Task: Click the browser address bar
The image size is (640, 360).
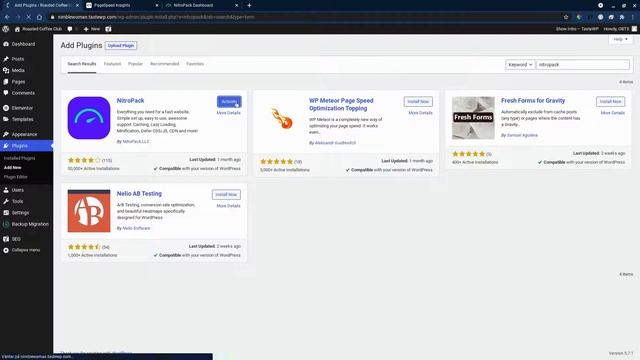Action: [306, 17]
